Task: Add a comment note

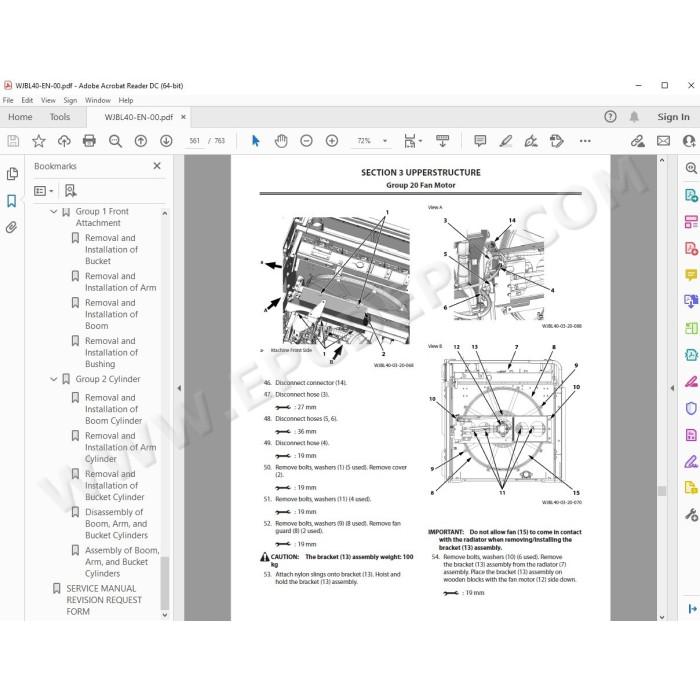Action: point(480,141)
